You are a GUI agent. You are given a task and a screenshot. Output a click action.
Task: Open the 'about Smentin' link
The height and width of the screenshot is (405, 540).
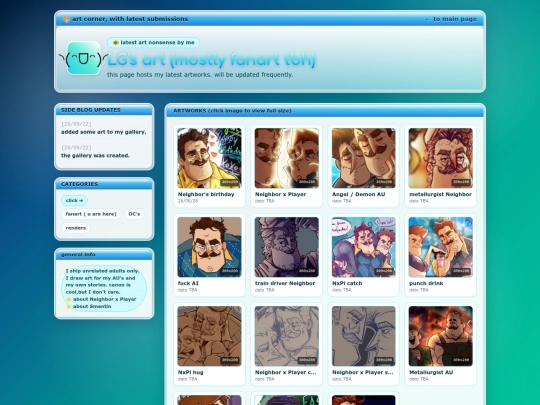point(92,306)
